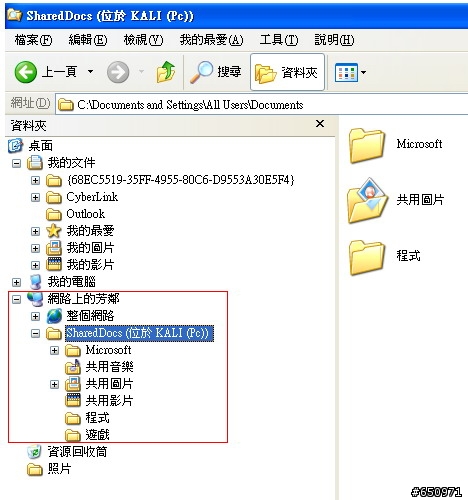
Task: Open Back button history dropdown arrow
Action: 90,71
